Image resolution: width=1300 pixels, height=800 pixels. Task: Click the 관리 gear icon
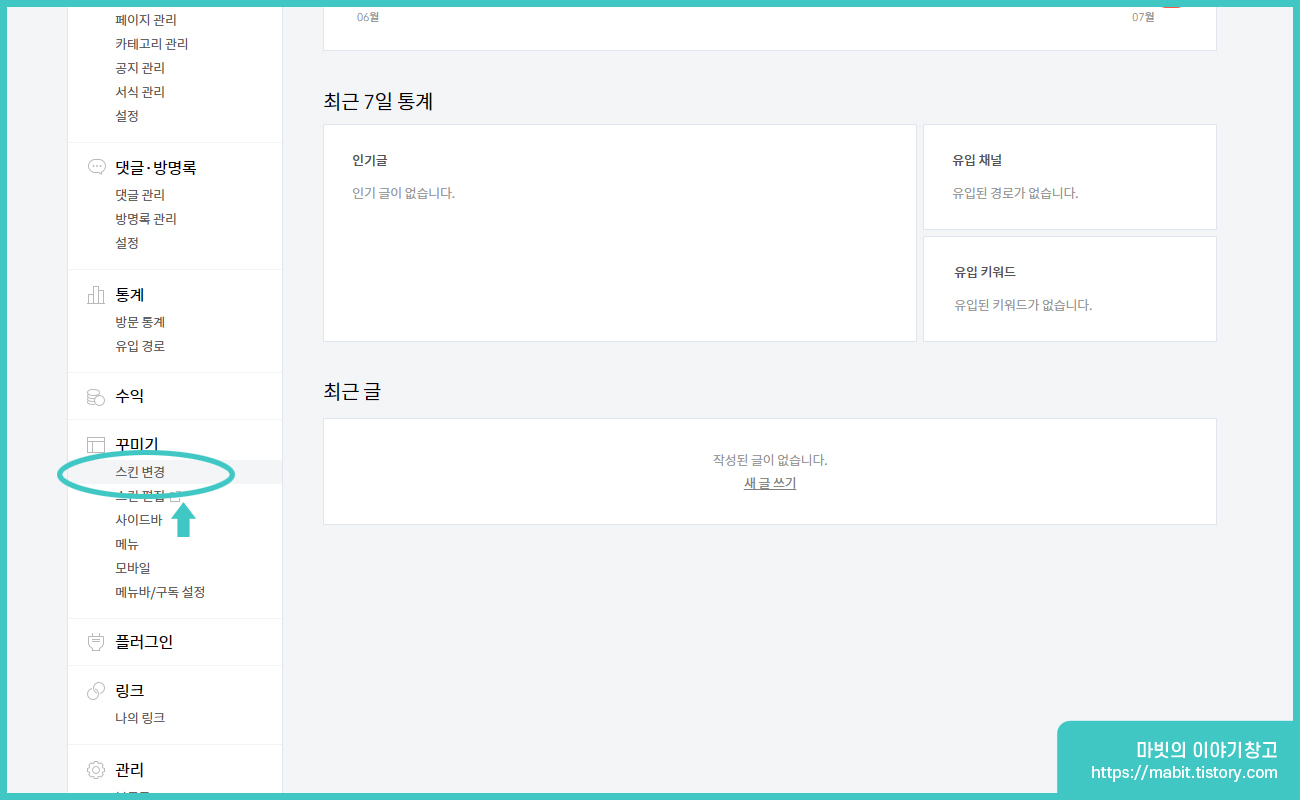pos(96,770)
